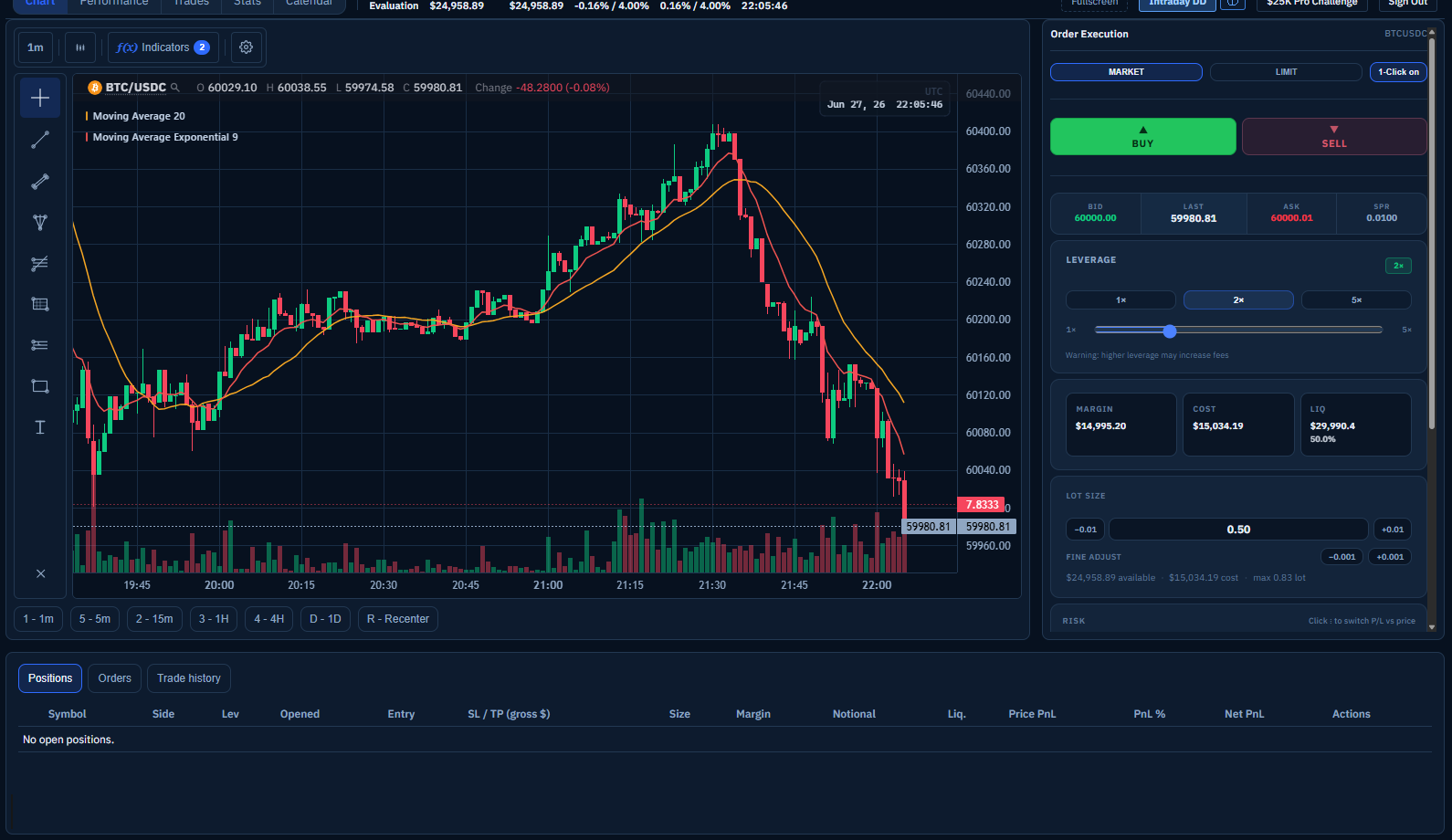Click the 2× leverage badge
The height and width of the screenshot is (840, 1452).
1398,266
